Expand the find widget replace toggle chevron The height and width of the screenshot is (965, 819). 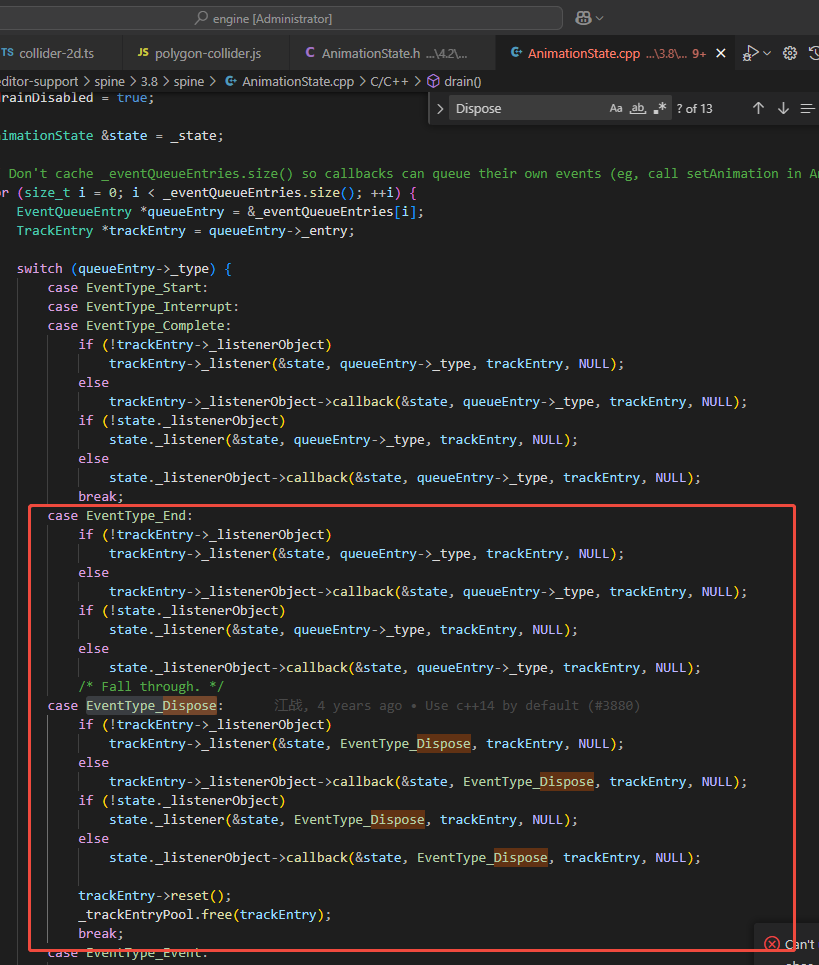[440, 109]
